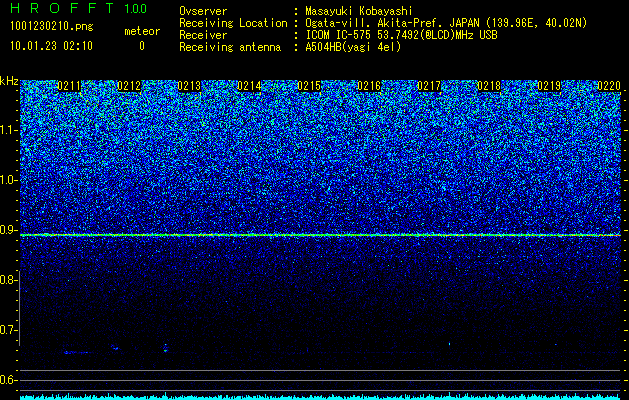Click the 0217 time marker

coord(429,86)
